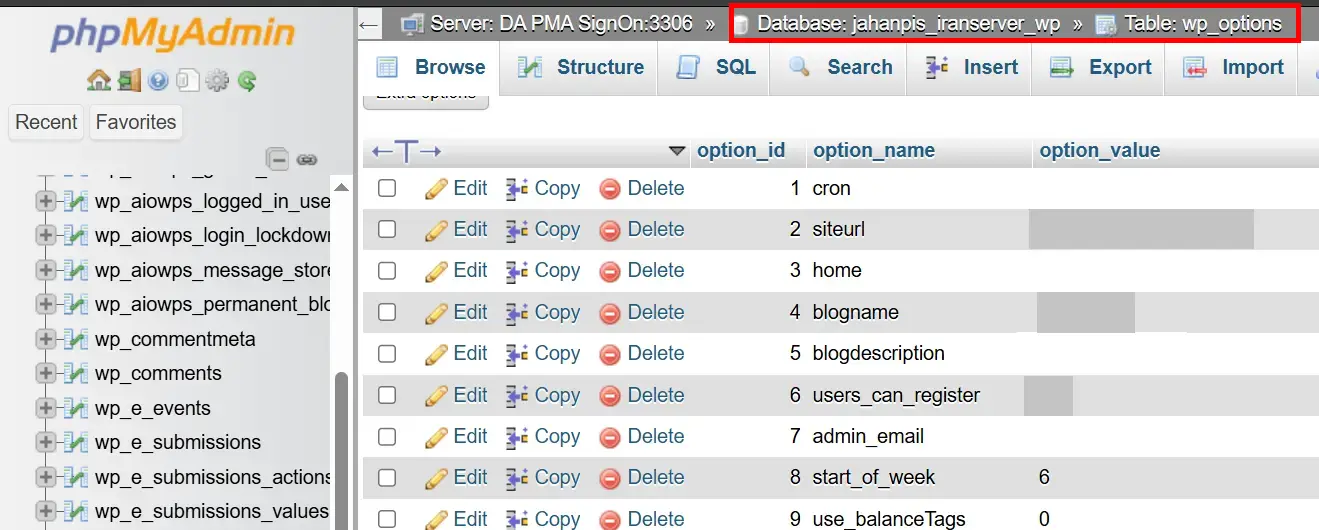Check the blogdescription row checkbox
1319x530 pixels.
point(387,354)
